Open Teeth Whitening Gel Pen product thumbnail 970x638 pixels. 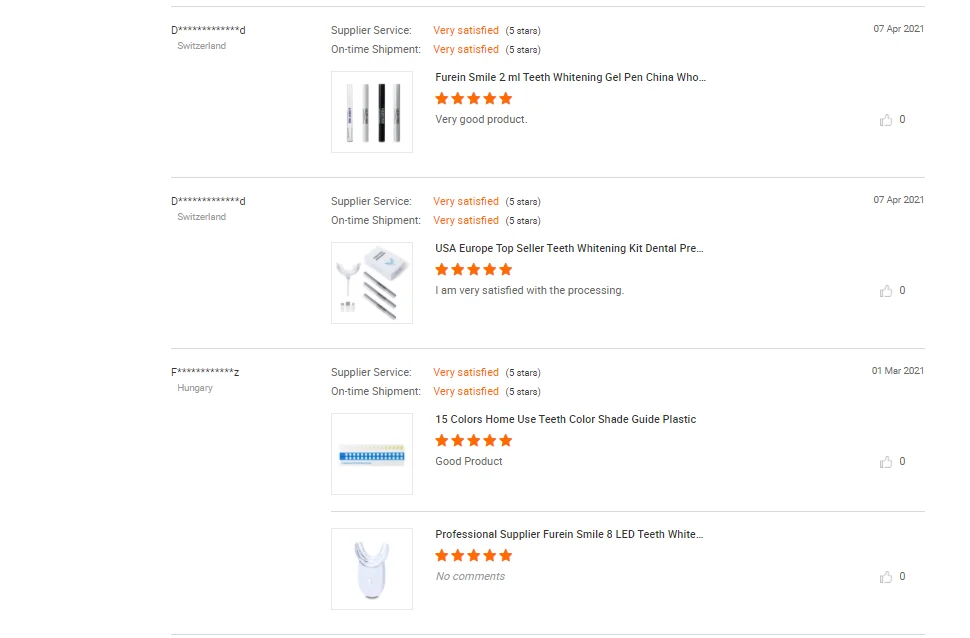coord(372,112)
